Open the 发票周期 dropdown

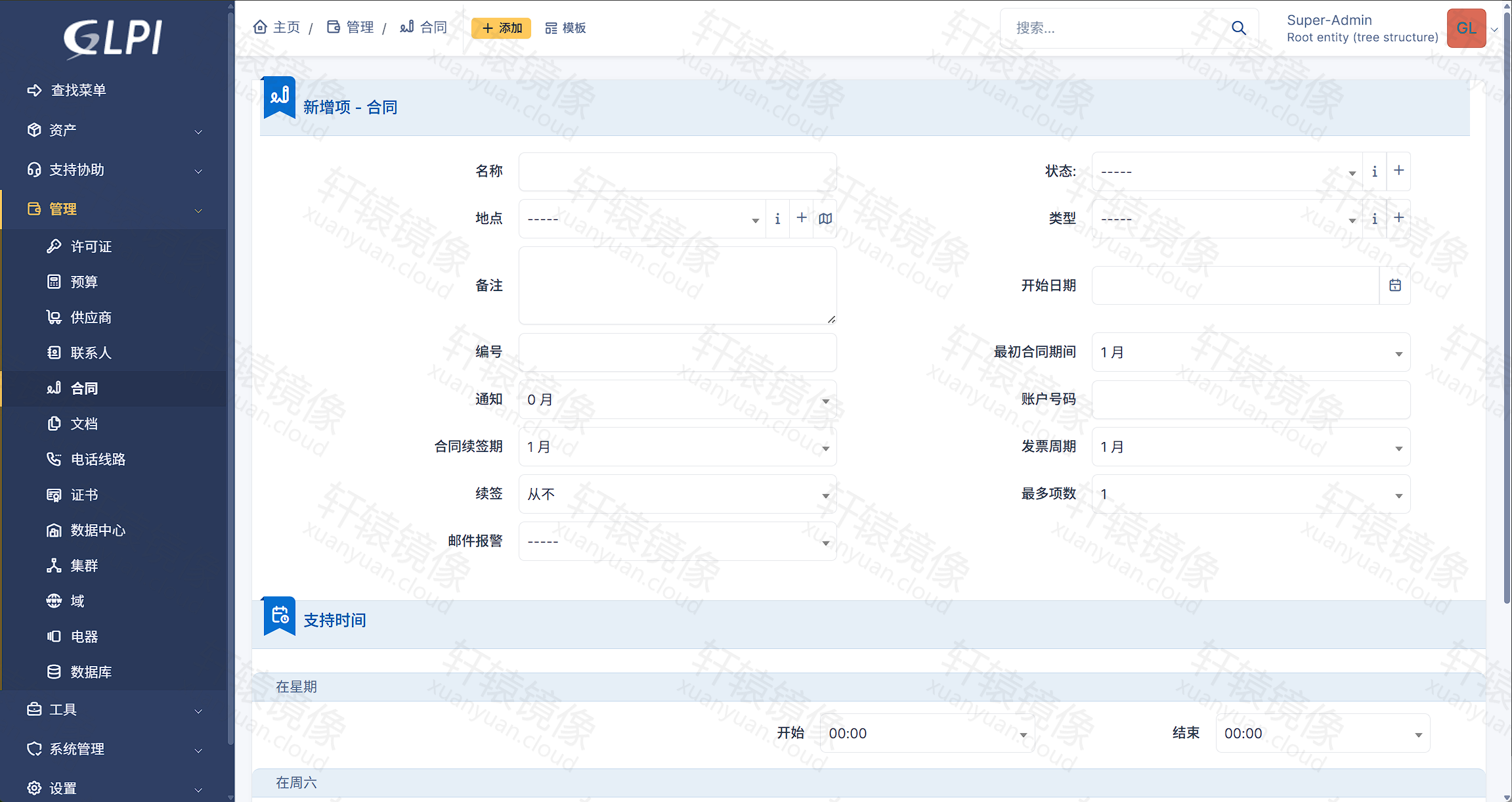(x=1251, y=447)
